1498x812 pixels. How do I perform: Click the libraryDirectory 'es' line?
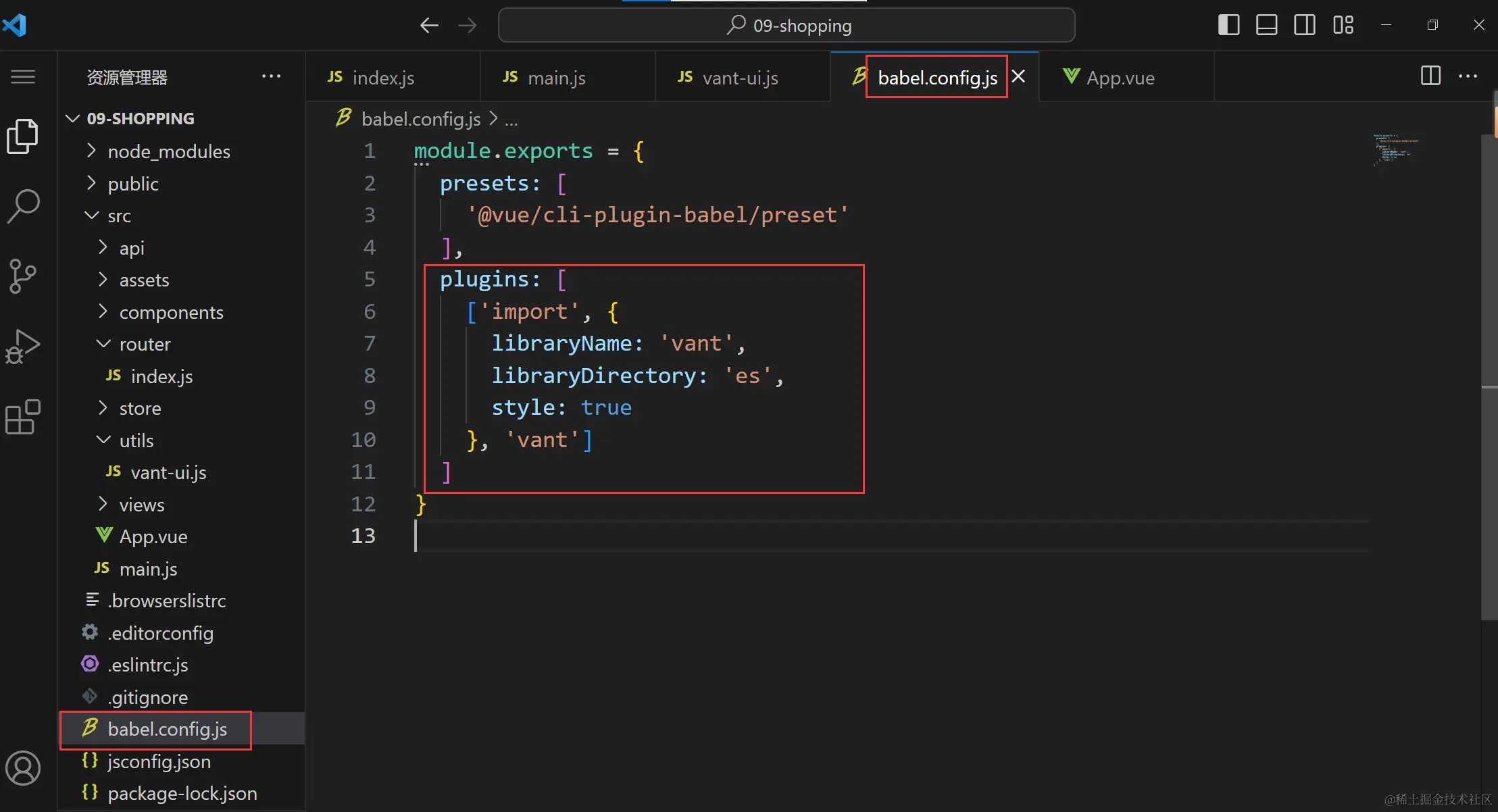[x=638, y=375]
